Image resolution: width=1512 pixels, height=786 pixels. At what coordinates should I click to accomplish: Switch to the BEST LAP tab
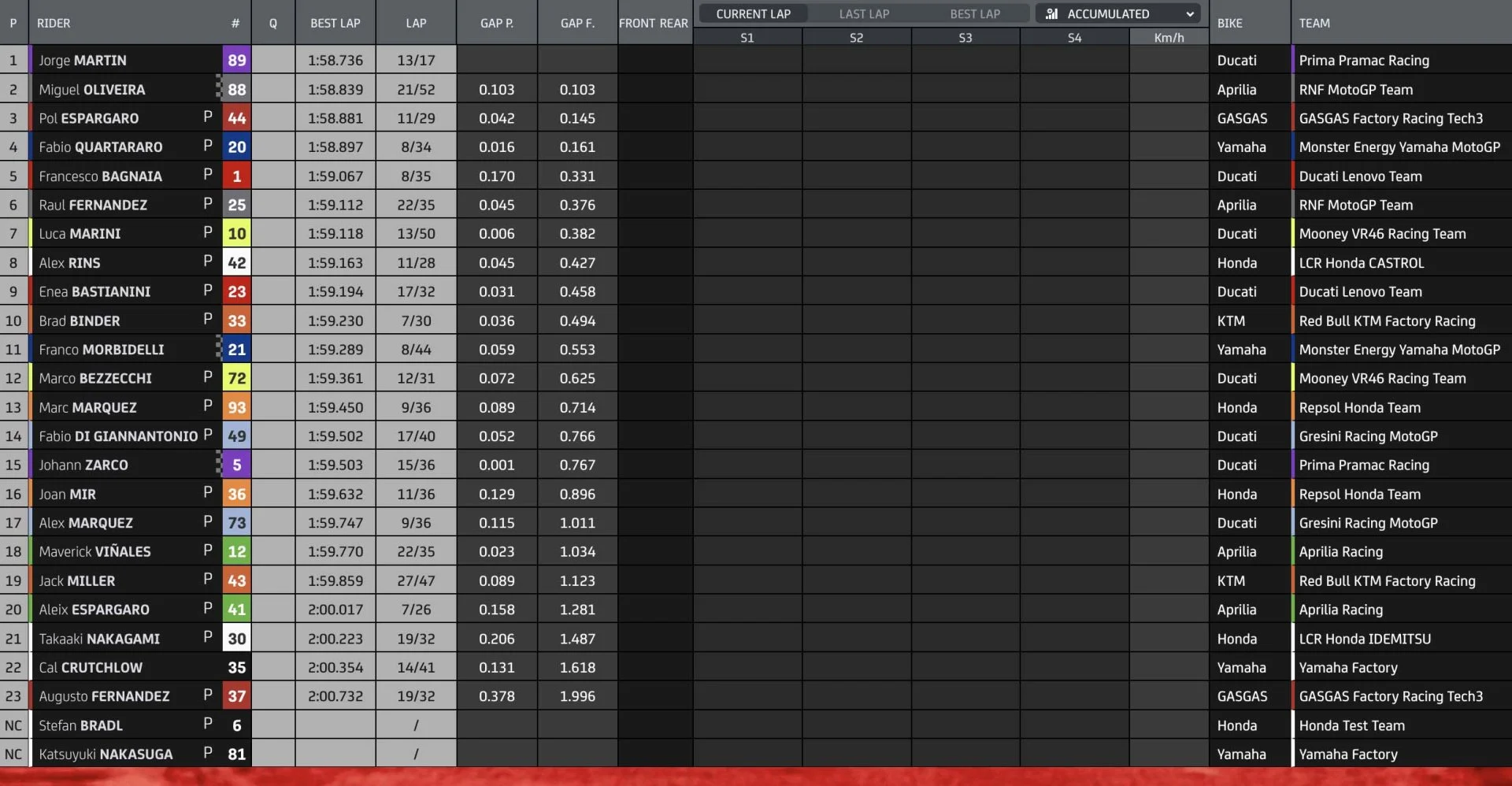tap(975, 13)
